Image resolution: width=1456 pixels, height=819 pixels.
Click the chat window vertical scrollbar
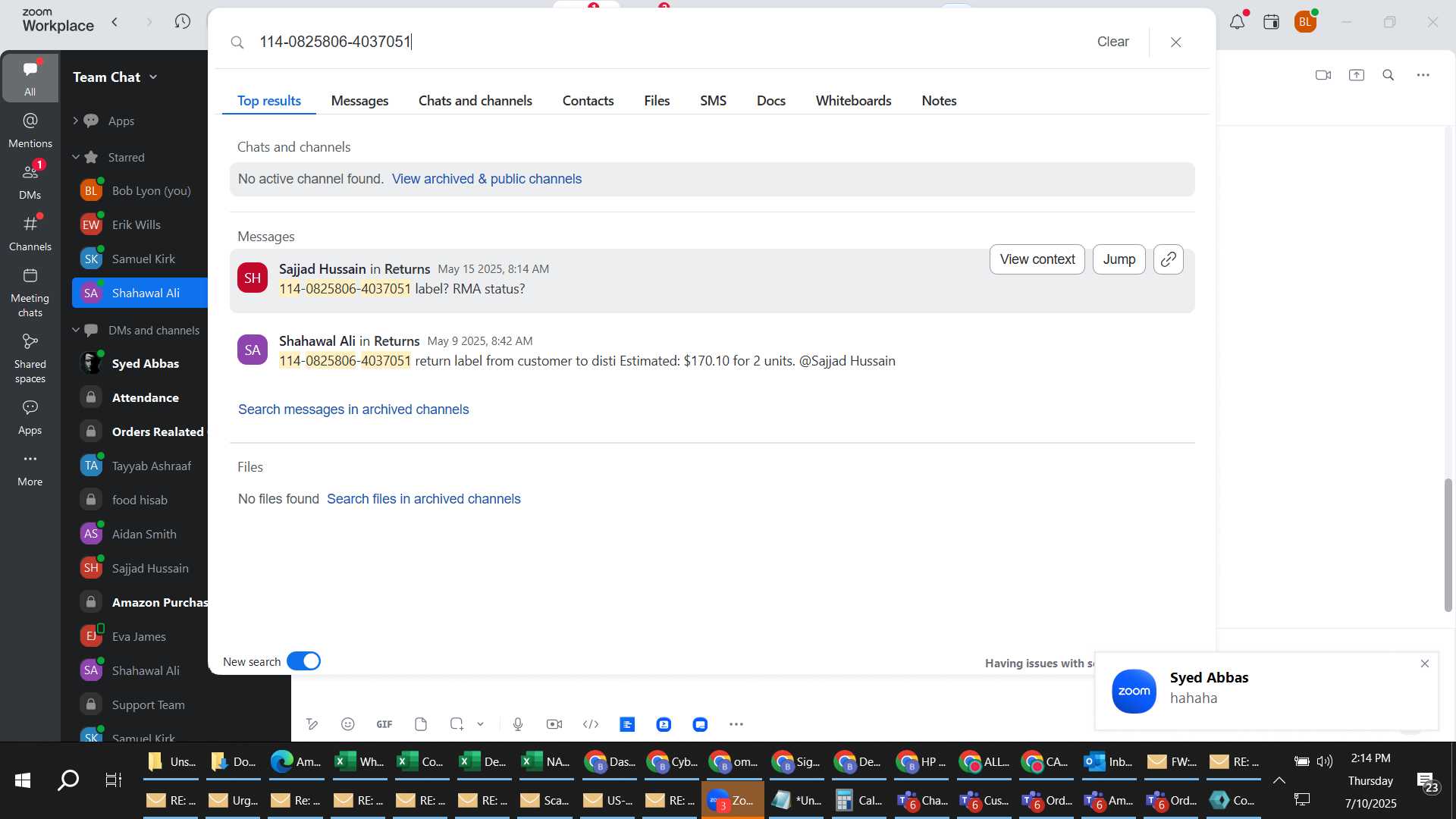(1448, 544)
